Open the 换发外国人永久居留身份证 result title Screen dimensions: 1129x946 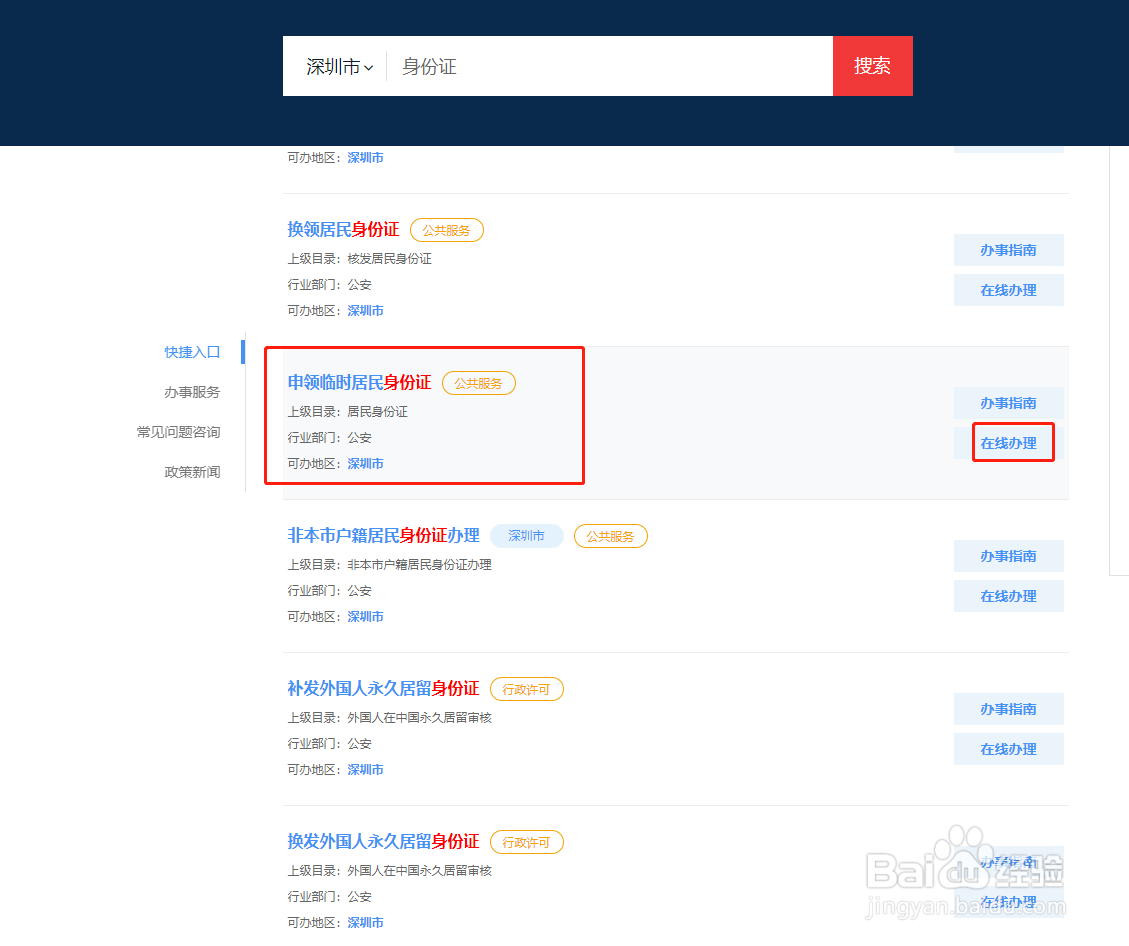pos(384,841)
